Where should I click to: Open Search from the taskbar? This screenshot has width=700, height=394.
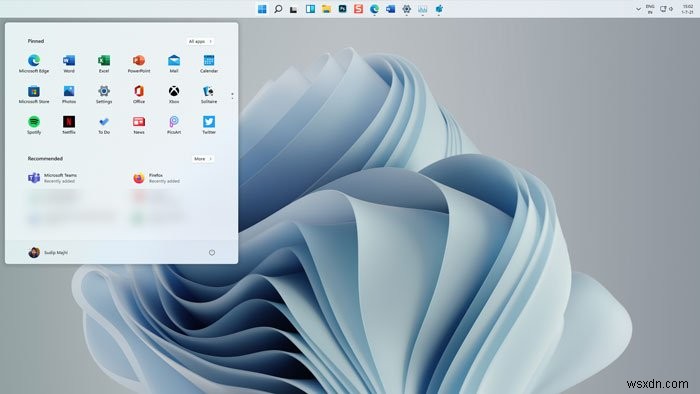(x=278, y=9)
